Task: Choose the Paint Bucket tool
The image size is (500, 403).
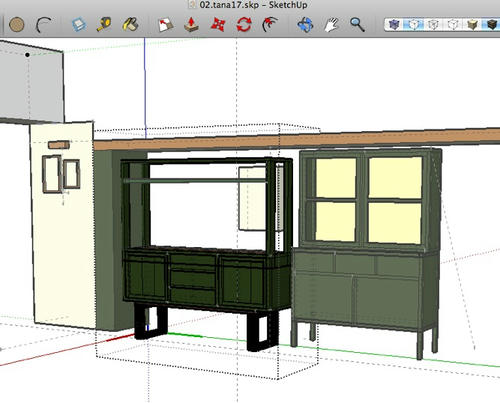Action: point(130,25)
